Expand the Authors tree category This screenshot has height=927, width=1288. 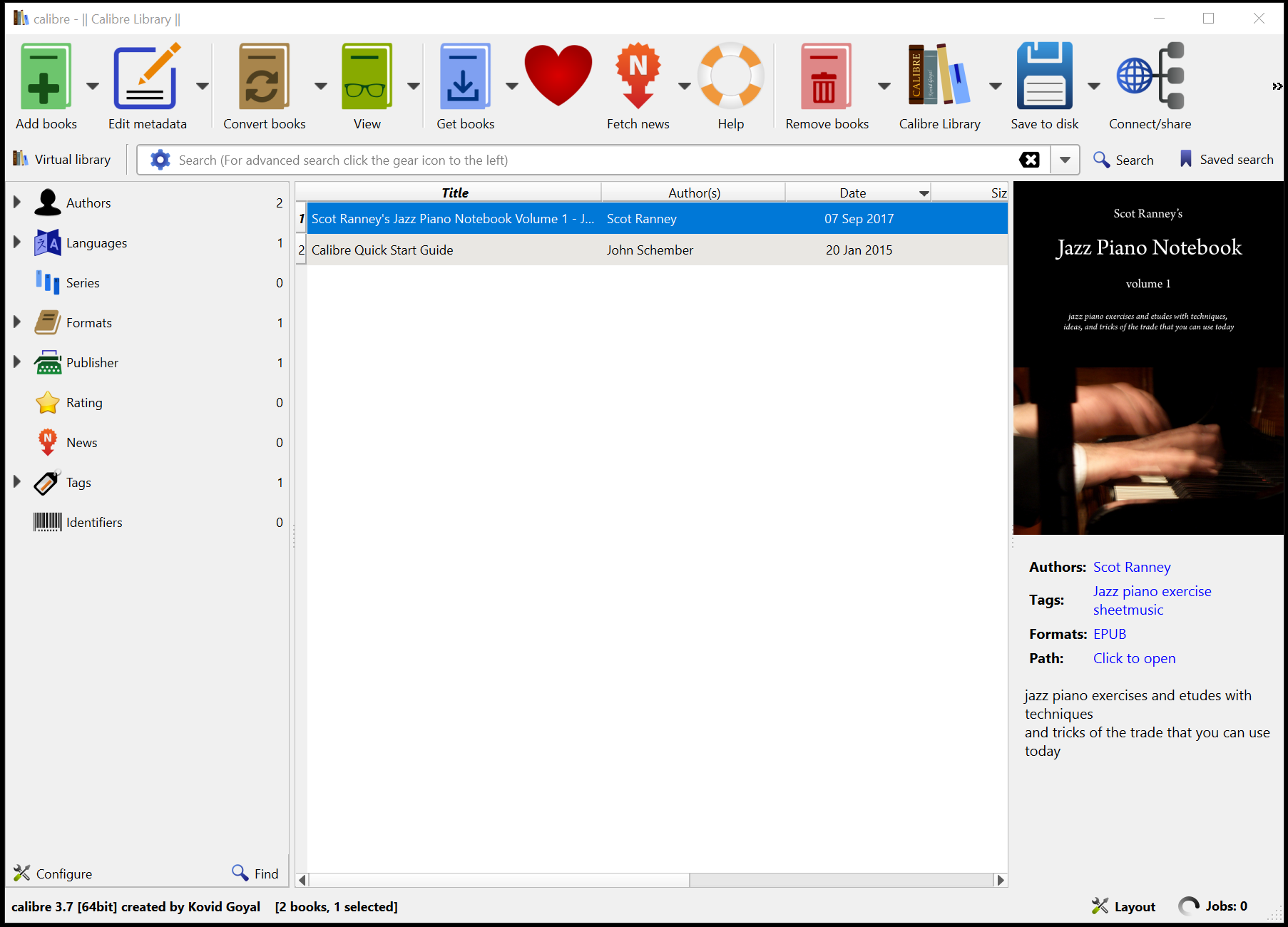[17, 203]
